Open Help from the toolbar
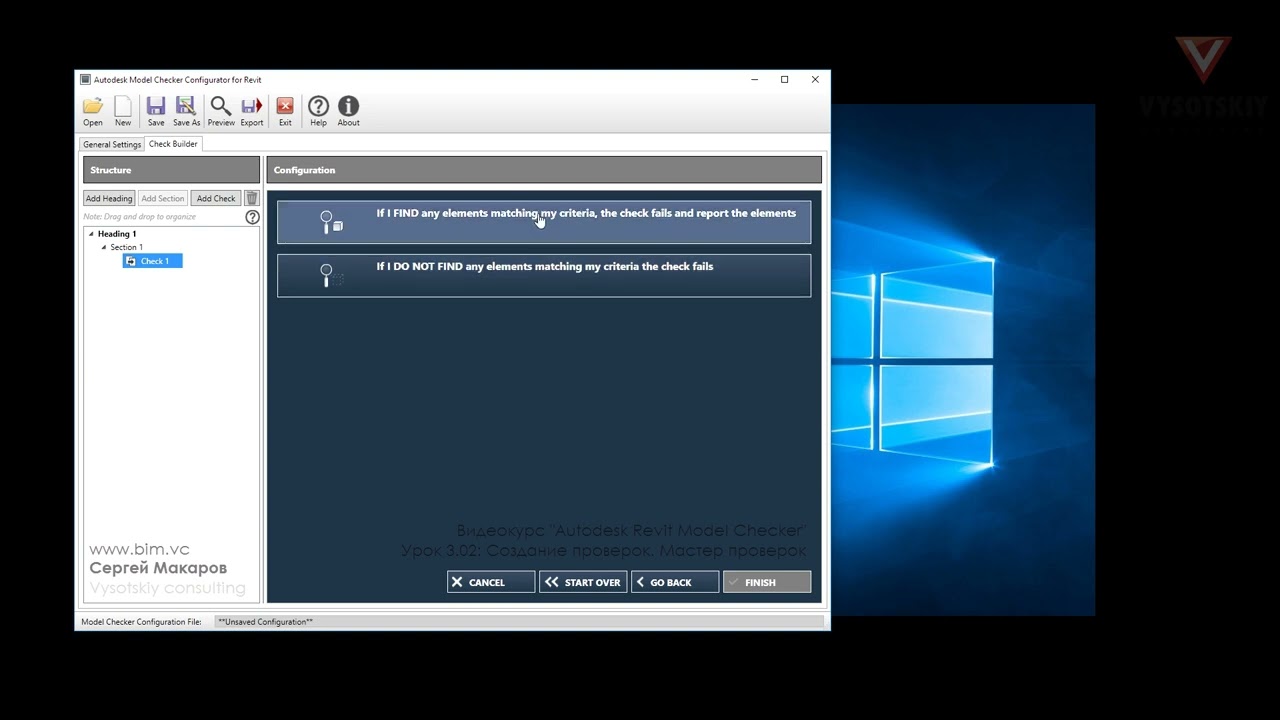Screen dimensions: 1280x720 tap(318, 111)
